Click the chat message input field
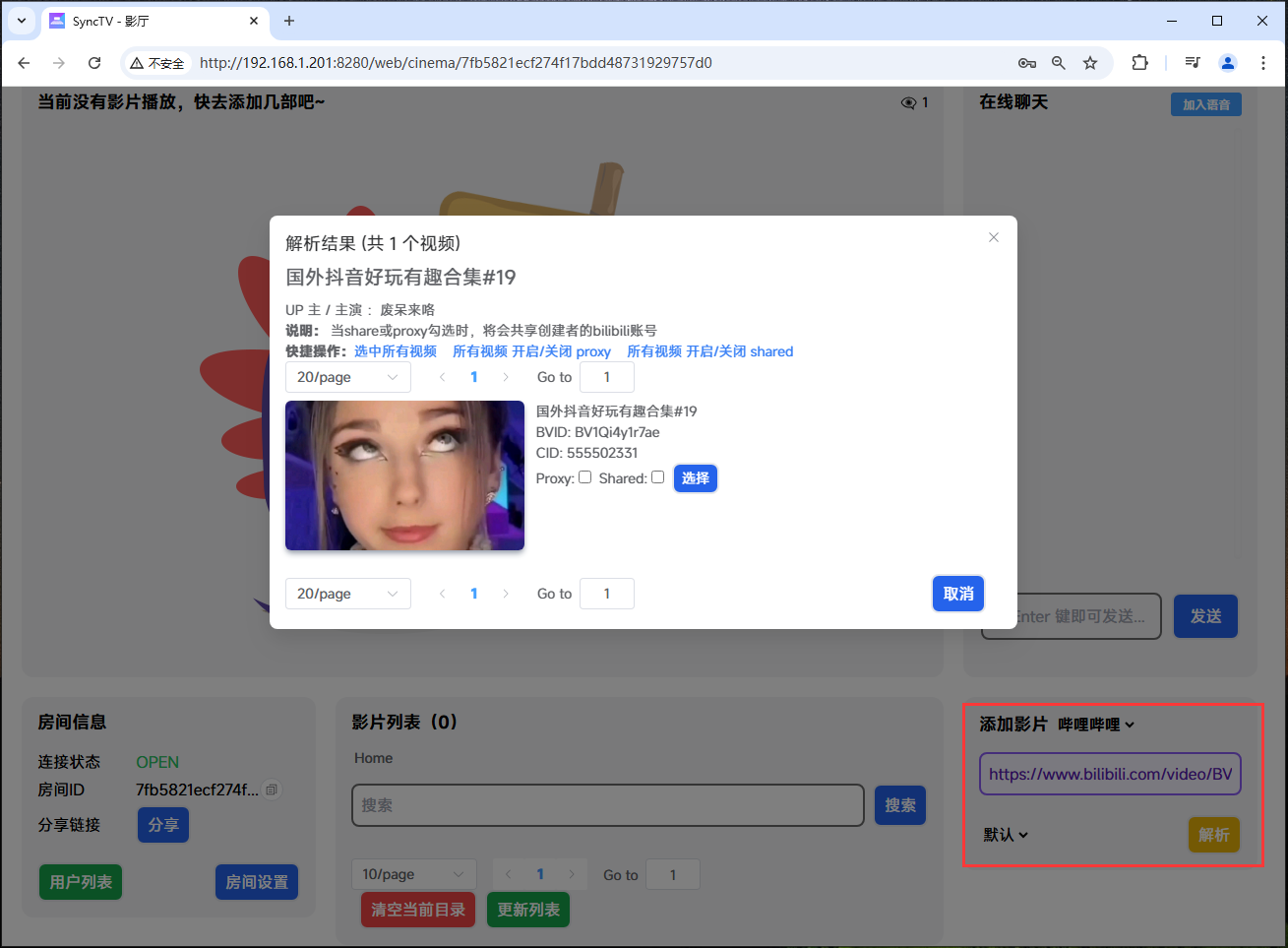Image resolution: width=1288 pixels, height=948 pixels. pyautogui.click(x=1071, y=615)
